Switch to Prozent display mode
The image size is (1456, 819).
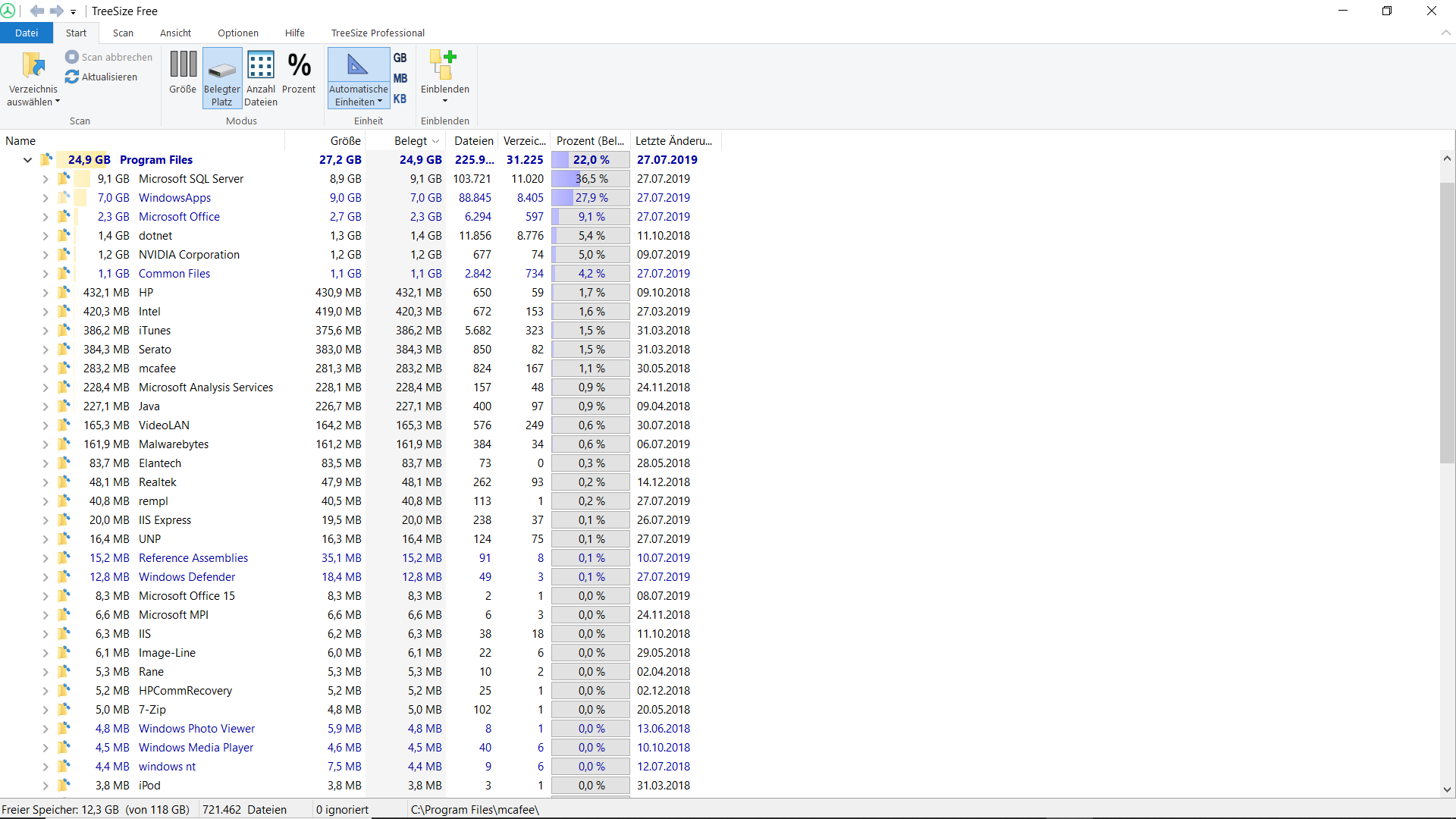click(299, 65)
